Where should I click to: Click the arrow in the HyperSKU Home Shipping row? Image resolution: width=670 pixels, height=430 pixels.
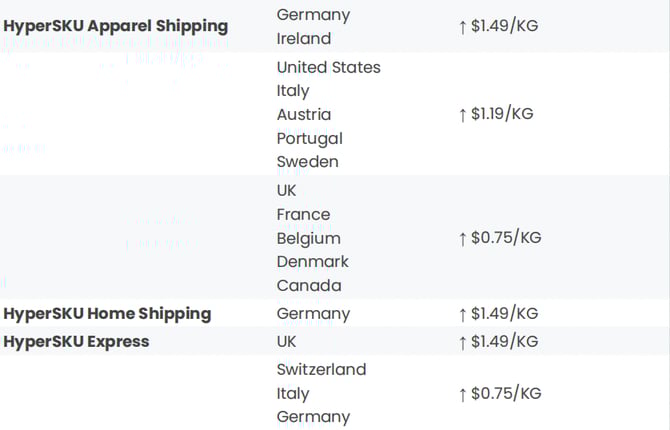(463, 314)
